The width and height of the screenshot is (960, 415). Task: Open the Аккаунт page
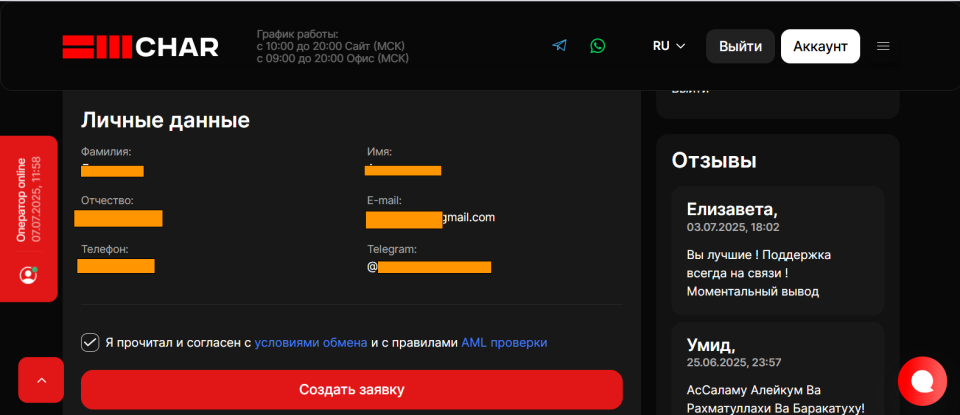tap(820, 47)
